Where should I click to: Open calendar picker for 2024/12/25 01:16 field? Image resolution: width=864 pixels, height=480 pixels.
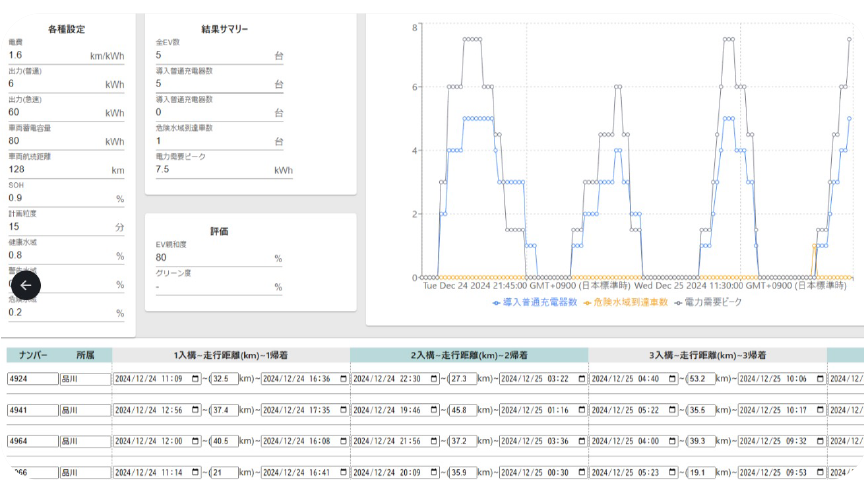coord(582,410)
